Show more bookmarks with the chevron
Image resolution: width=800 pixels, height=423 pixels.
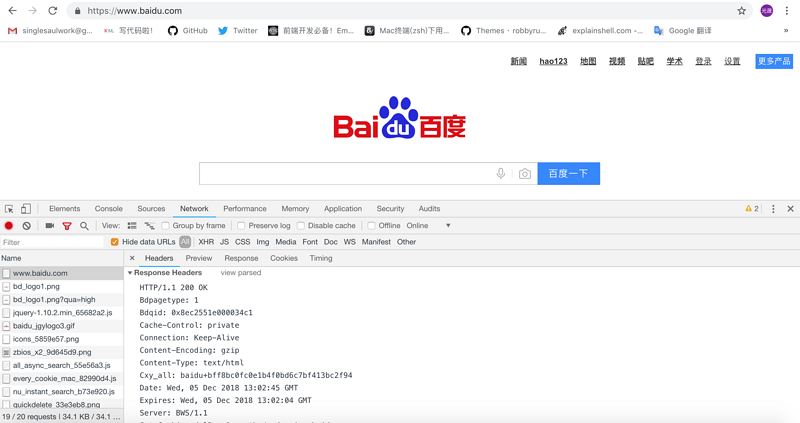click(786, 31)
